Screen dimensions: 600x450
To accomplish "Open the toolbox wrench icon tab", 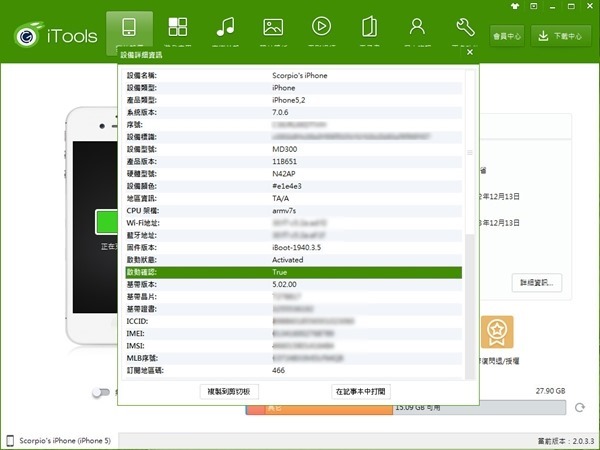I will [x=465, y=28].
